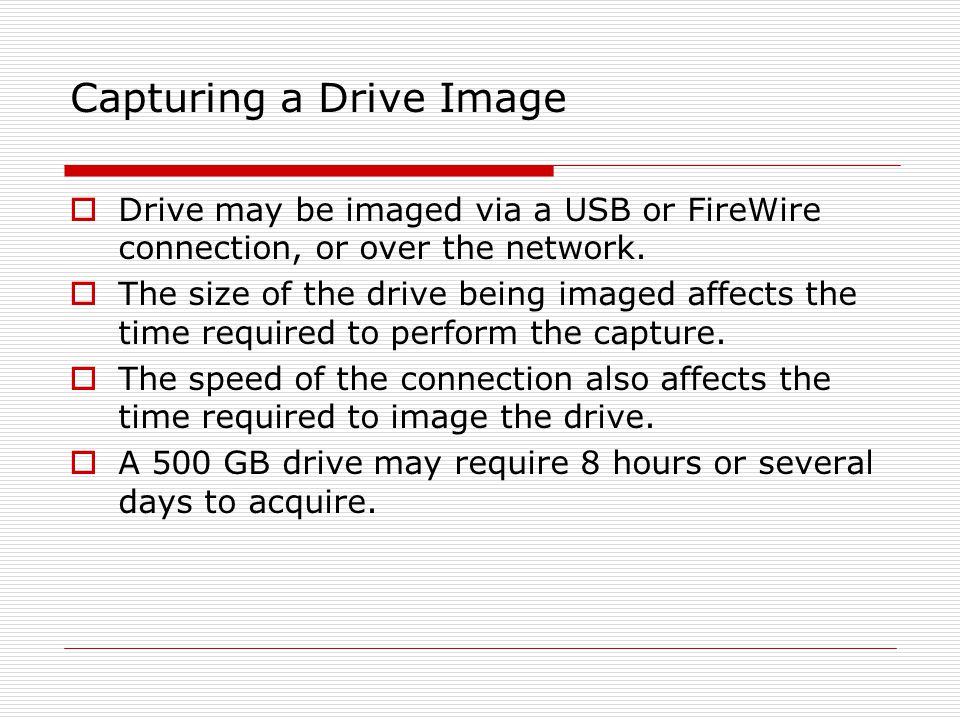Click the word 'Drive' starting first bullet
The image size is (960, 720).
pos(161,210)
